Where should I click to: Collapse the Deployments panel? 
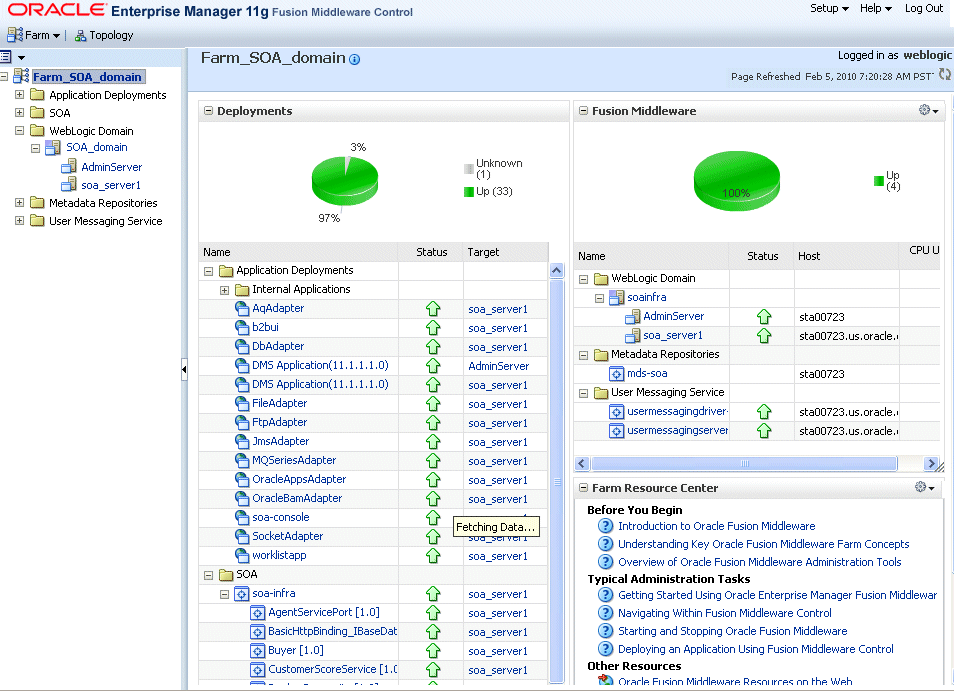point(208,111)
